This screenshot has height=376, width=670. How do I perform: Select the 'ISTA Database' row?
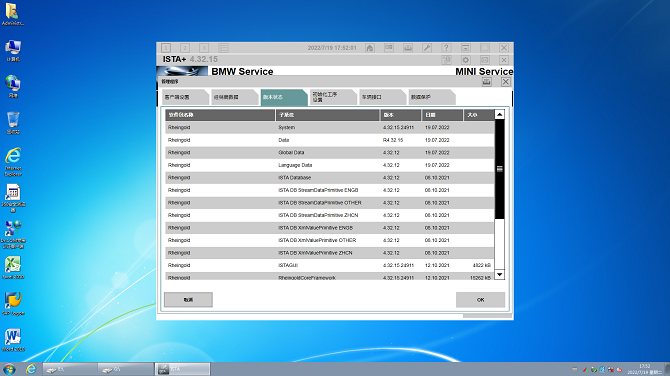[329, 177]
